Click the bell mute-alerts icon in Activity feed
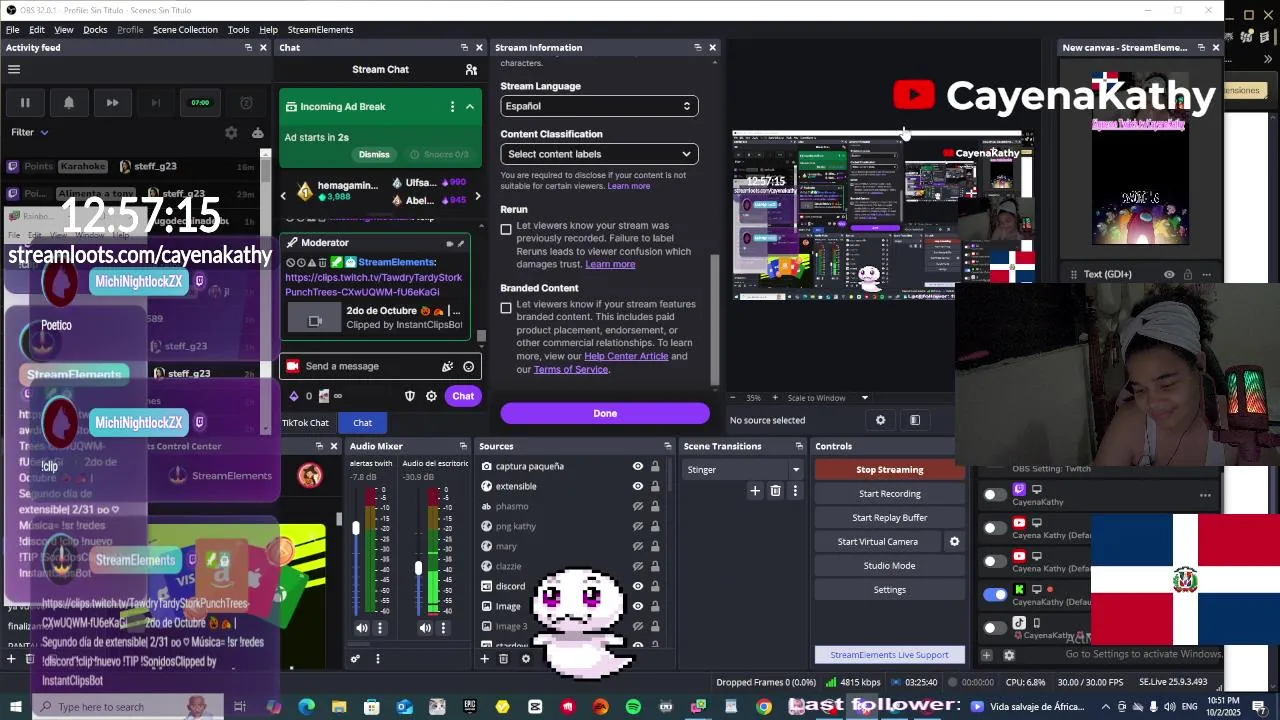The height and width of the screenshot is (720, 1280). (69, 102)
